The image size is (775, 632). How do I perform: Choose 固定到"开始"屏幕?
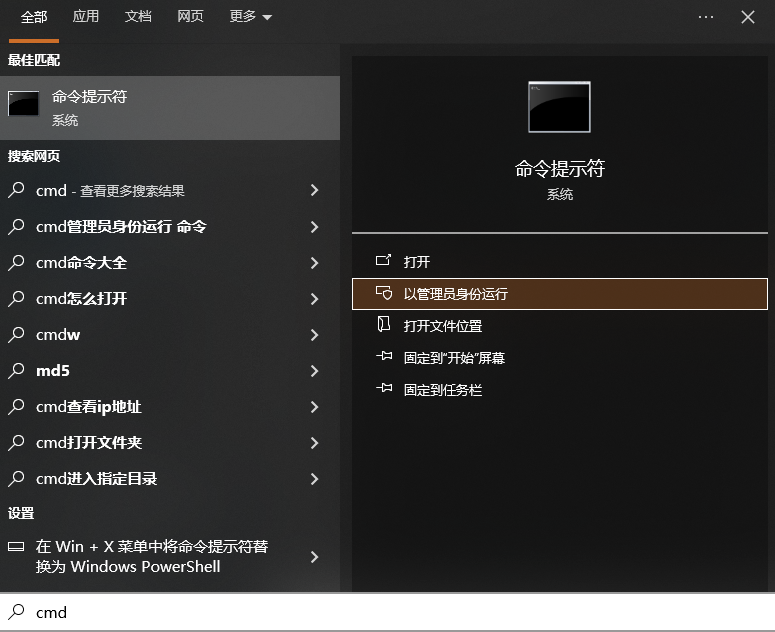pos(560,358)
